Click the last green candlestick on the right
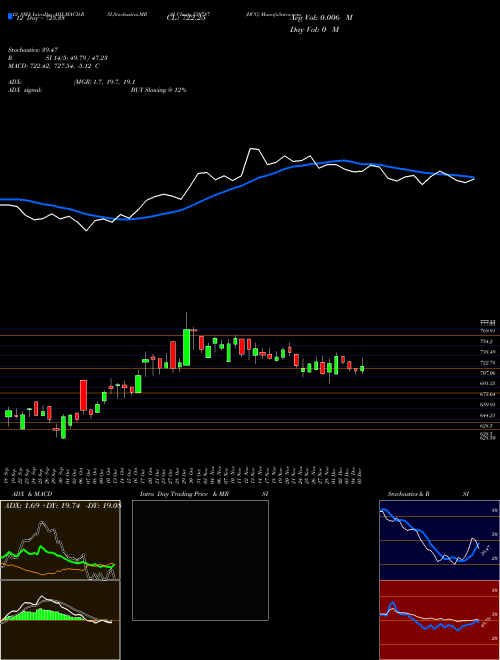Screen dimensions: 500x660 pyautogui.click(x=362, y=368)
